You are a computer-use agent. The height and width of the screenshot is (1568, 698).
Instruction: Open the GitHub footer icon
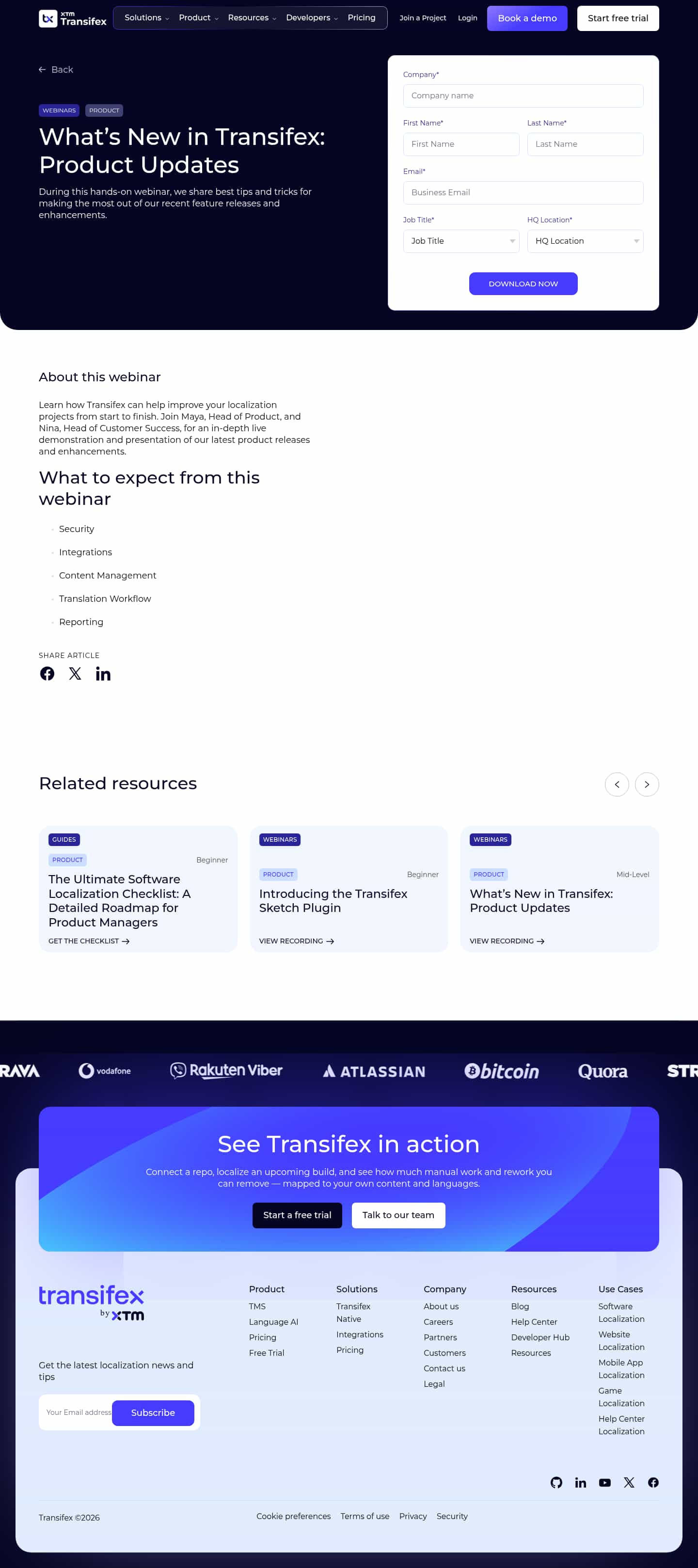click(x=556, y=1482)
